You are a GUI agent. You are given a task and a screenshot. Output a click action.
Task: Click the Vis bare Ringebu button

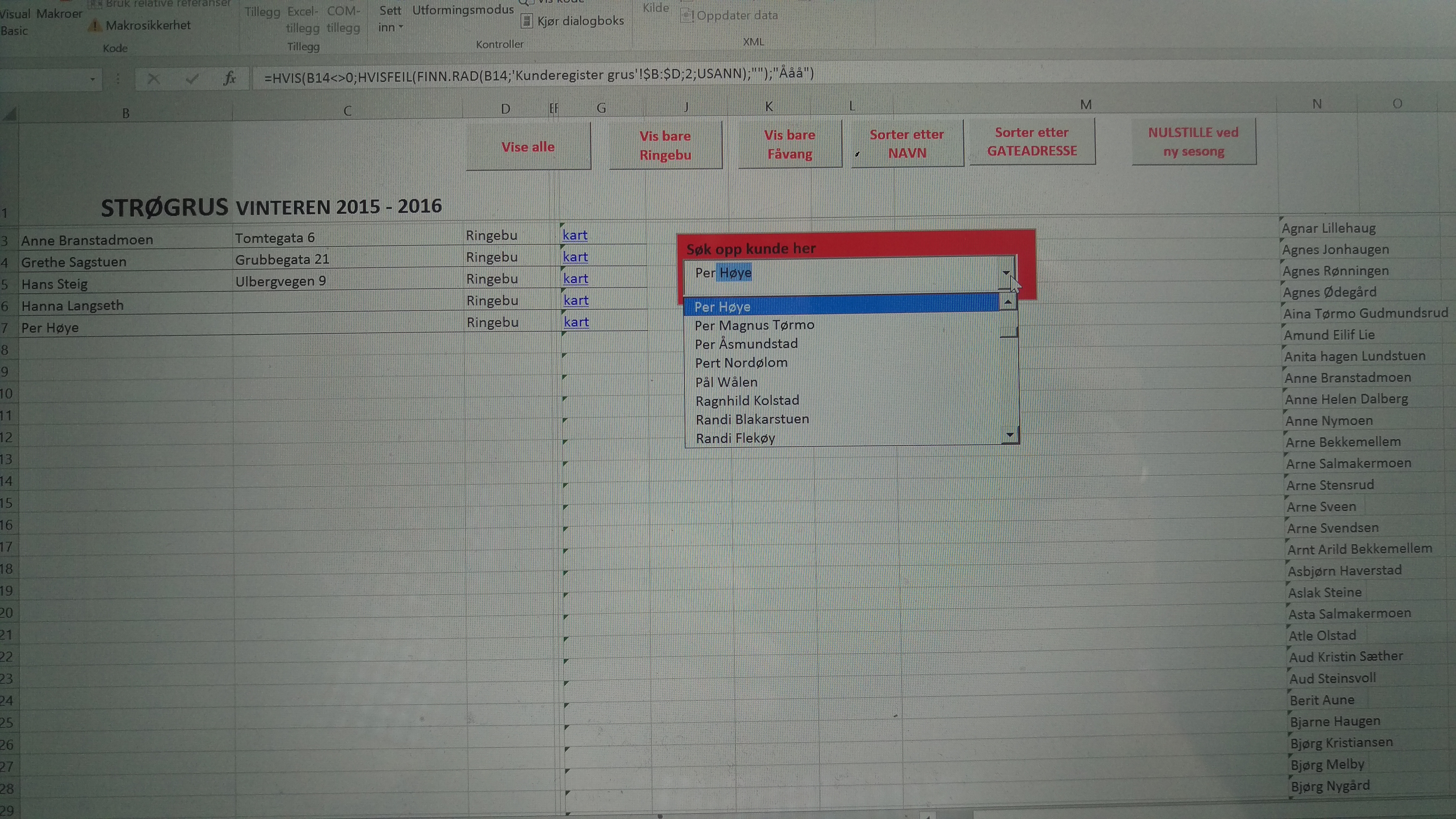click(665, 145)
